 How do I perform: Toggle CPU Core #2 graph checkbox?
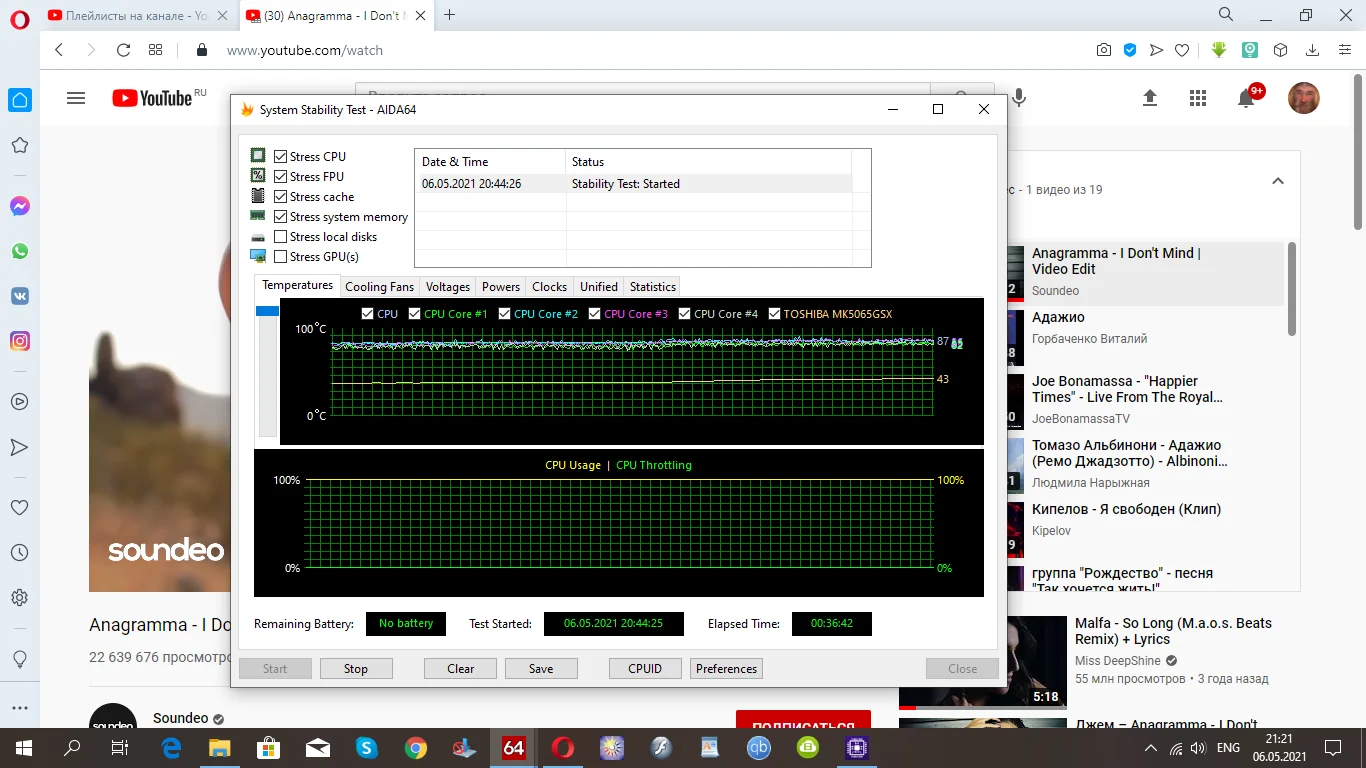pyautogui.click(x=504, y=314)
